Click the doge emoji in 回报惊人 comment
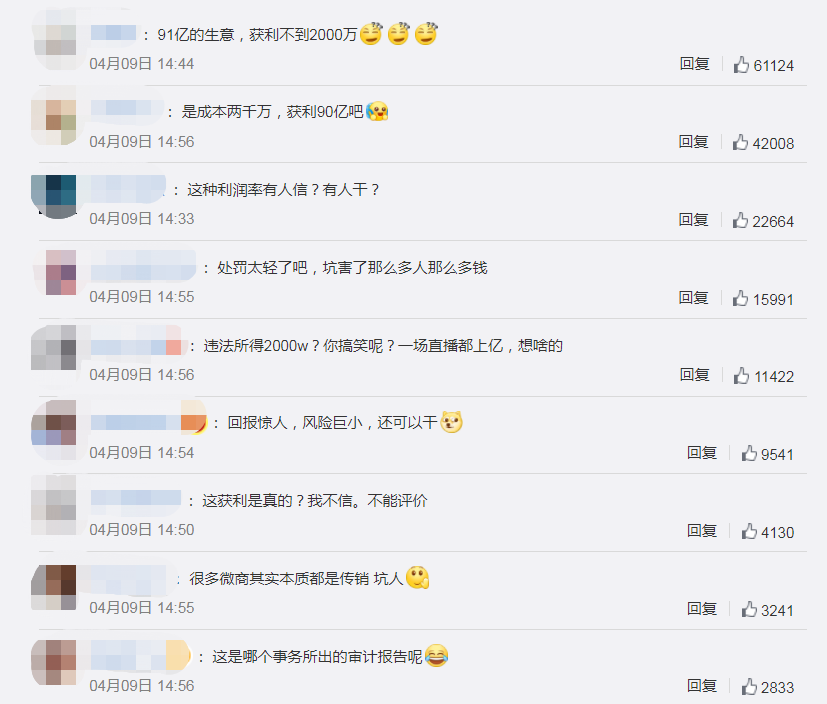This screenshot has width=827, height=704. 451,422
